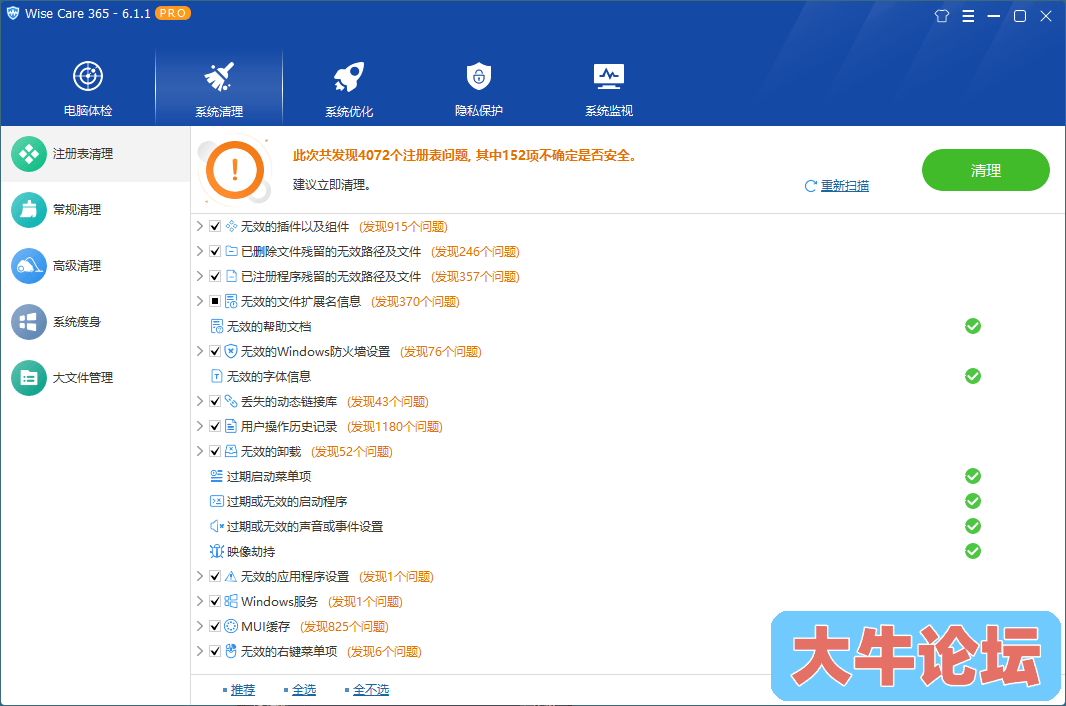Open the skin theme shirt icon
The height and width of the screenshot is (706, 1066).
click(942, 16)
